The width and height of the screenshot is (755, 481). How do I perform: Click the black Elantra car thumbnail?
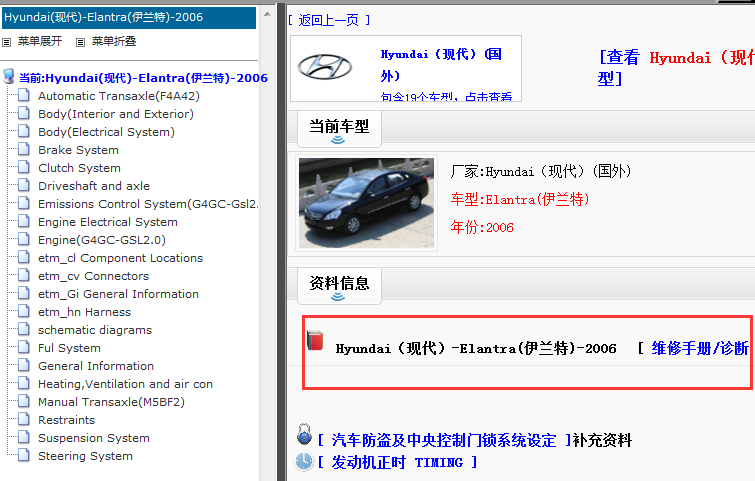coord(367,202)
